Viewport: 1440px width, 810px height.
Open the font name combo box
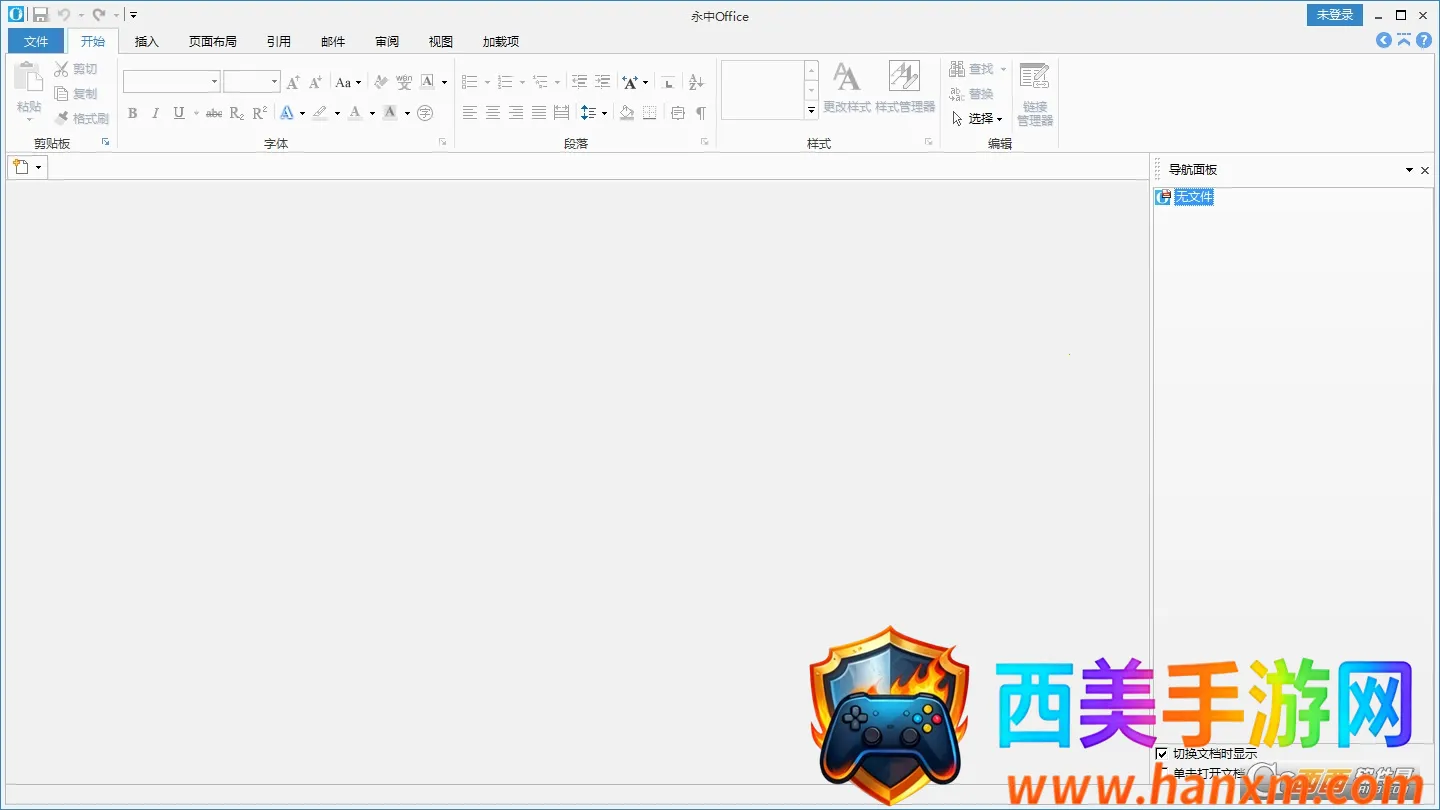(x=171, y=82)
